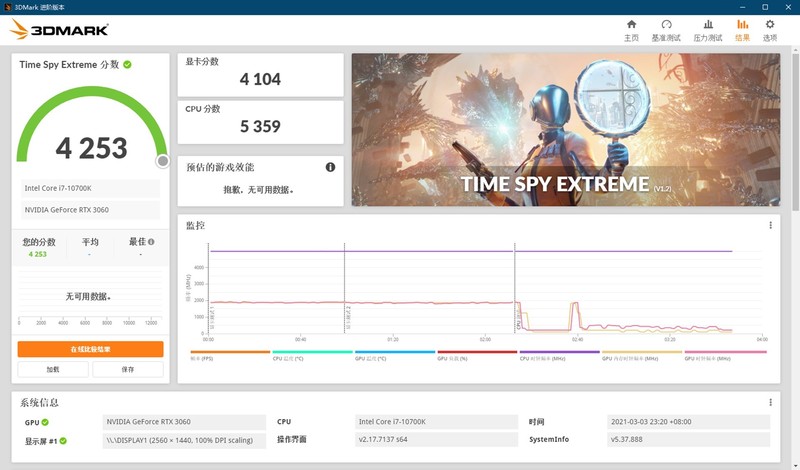This screenshot has height=470, width=800.
Task: Open the system information three-dot menu
Action: point(770,402)
